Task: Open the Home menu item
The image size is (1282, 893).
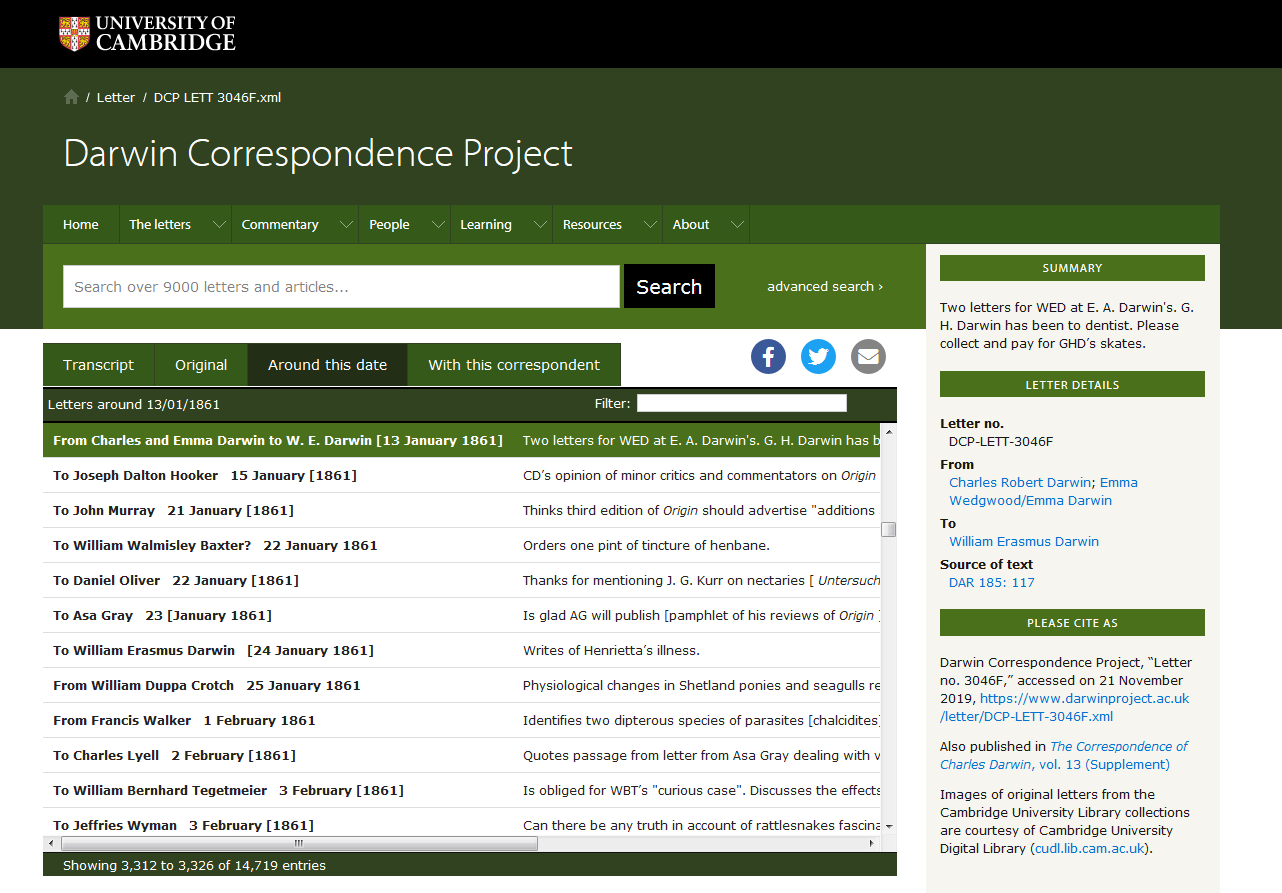Action: [x=81, y=225]
